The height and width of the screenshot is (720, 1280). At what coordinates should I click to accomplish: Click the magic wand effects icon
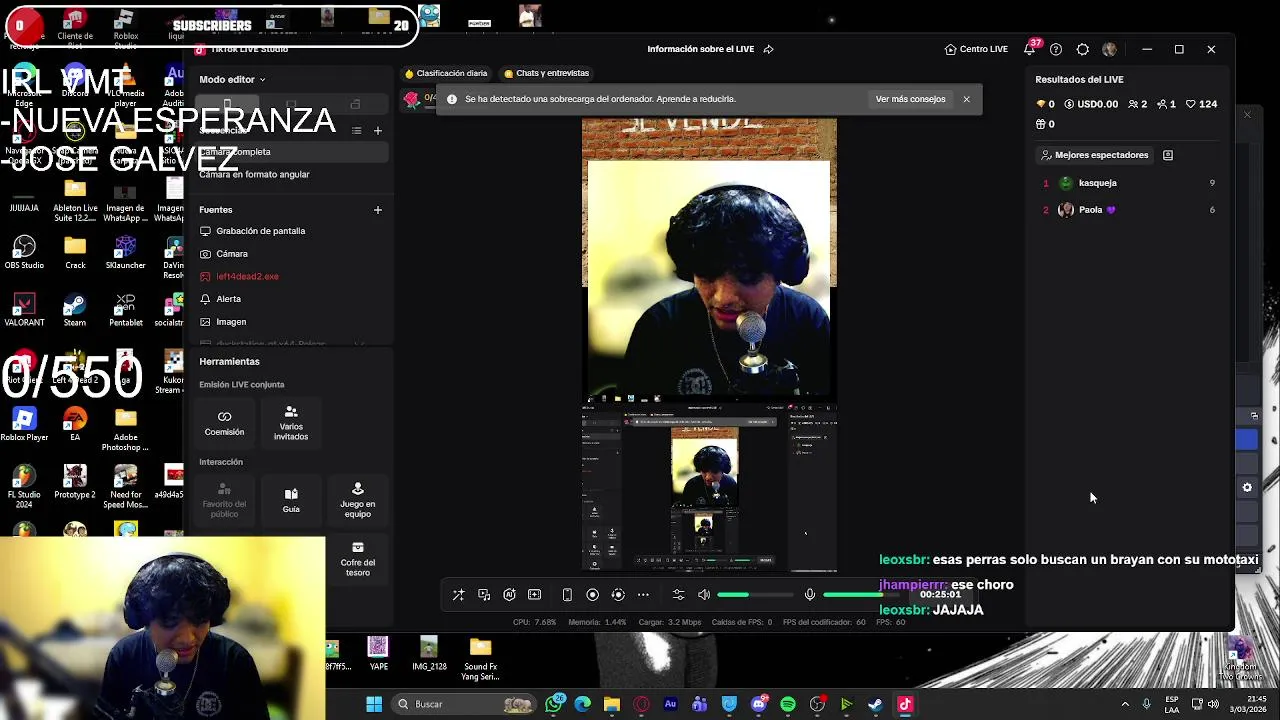[458, 595]
